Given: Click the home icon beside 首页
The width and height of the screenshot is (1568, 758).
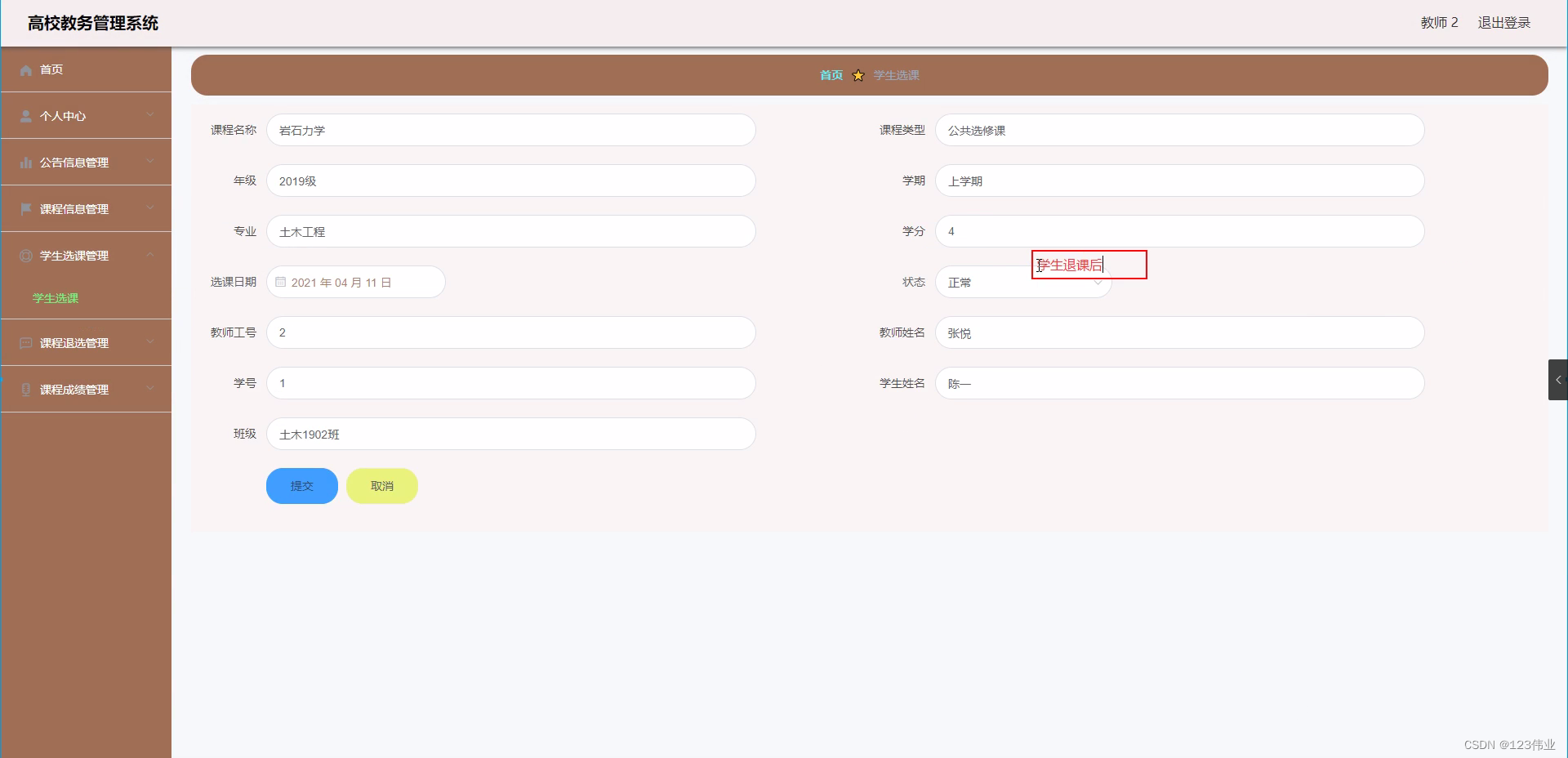Looking at the screenshot, I should click(25, 69).
